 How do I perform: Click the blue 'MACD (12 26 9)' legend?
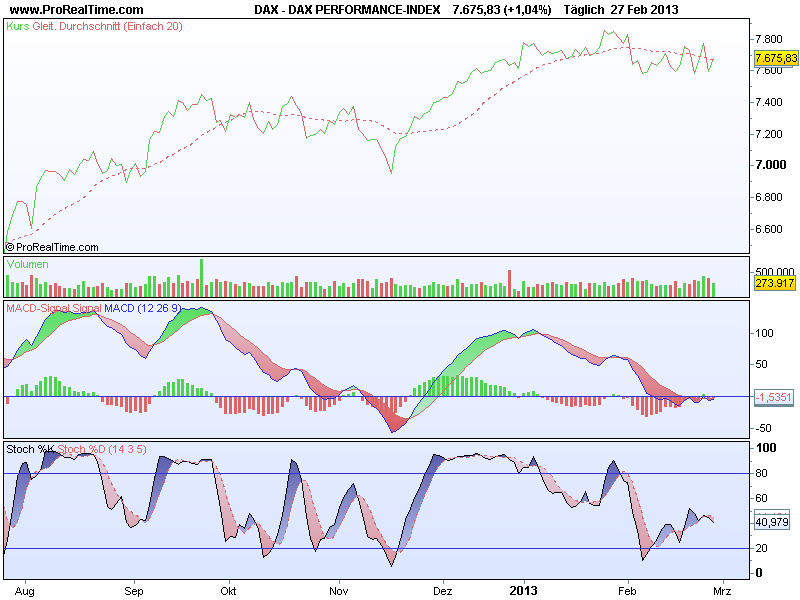(x=142, y=308)
